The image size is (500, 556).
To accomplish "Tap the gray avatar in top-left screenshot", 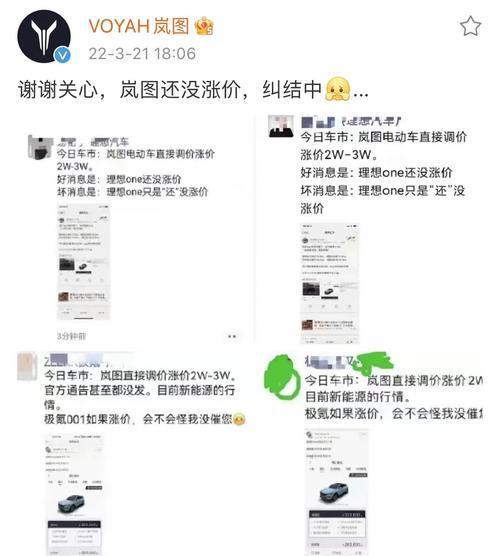I will [x=40, y=147].
